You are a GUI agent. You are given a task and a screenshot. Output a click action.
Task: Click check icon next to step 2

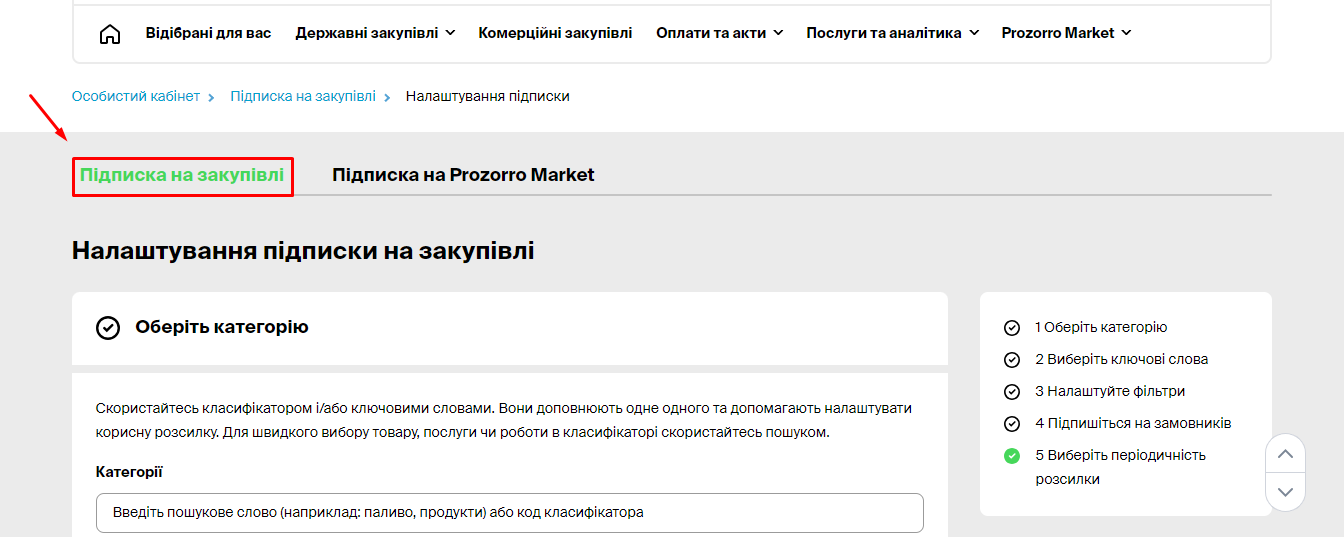coord(1012,360)
